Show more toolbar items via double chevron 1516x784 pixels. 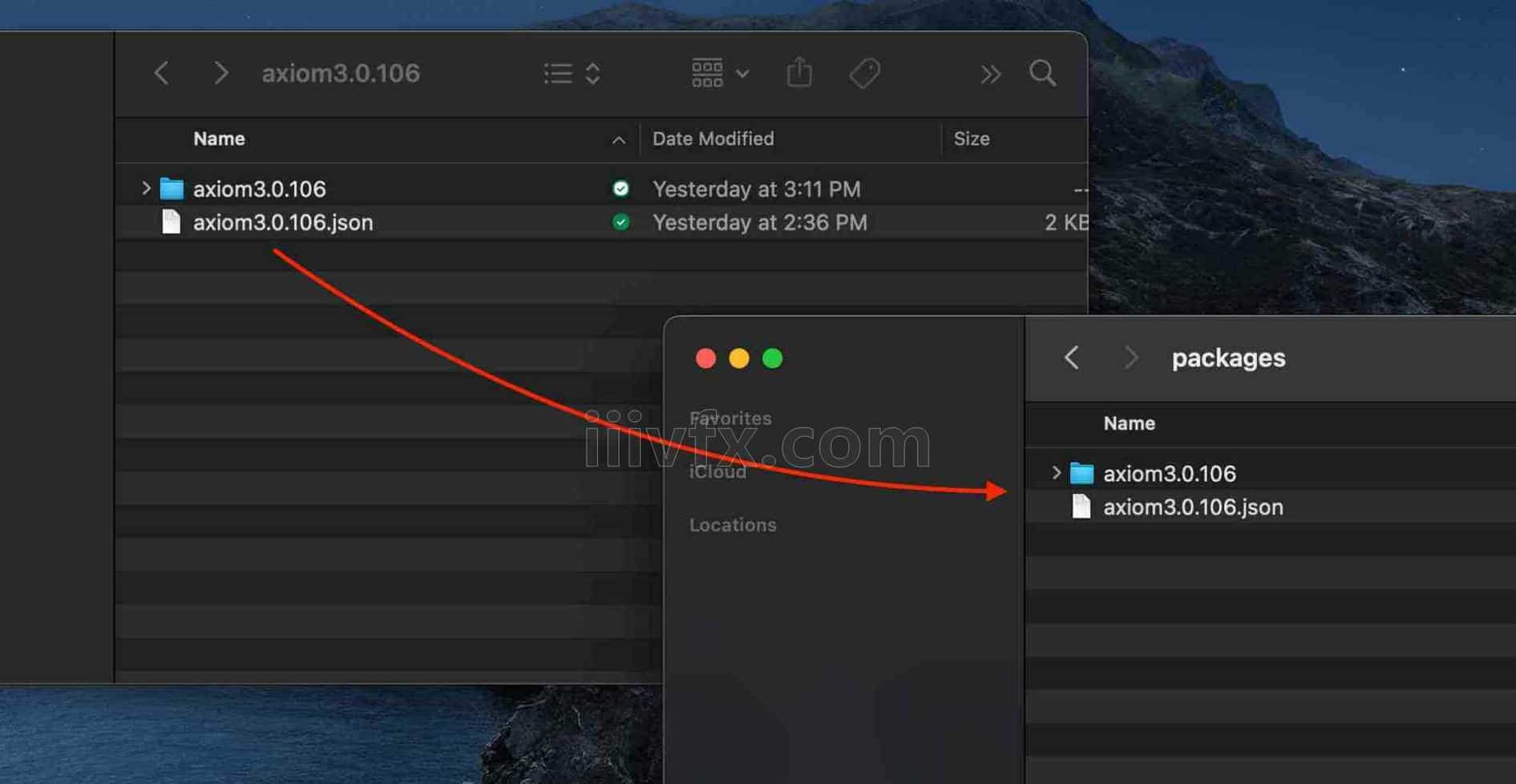coord(991,75)
